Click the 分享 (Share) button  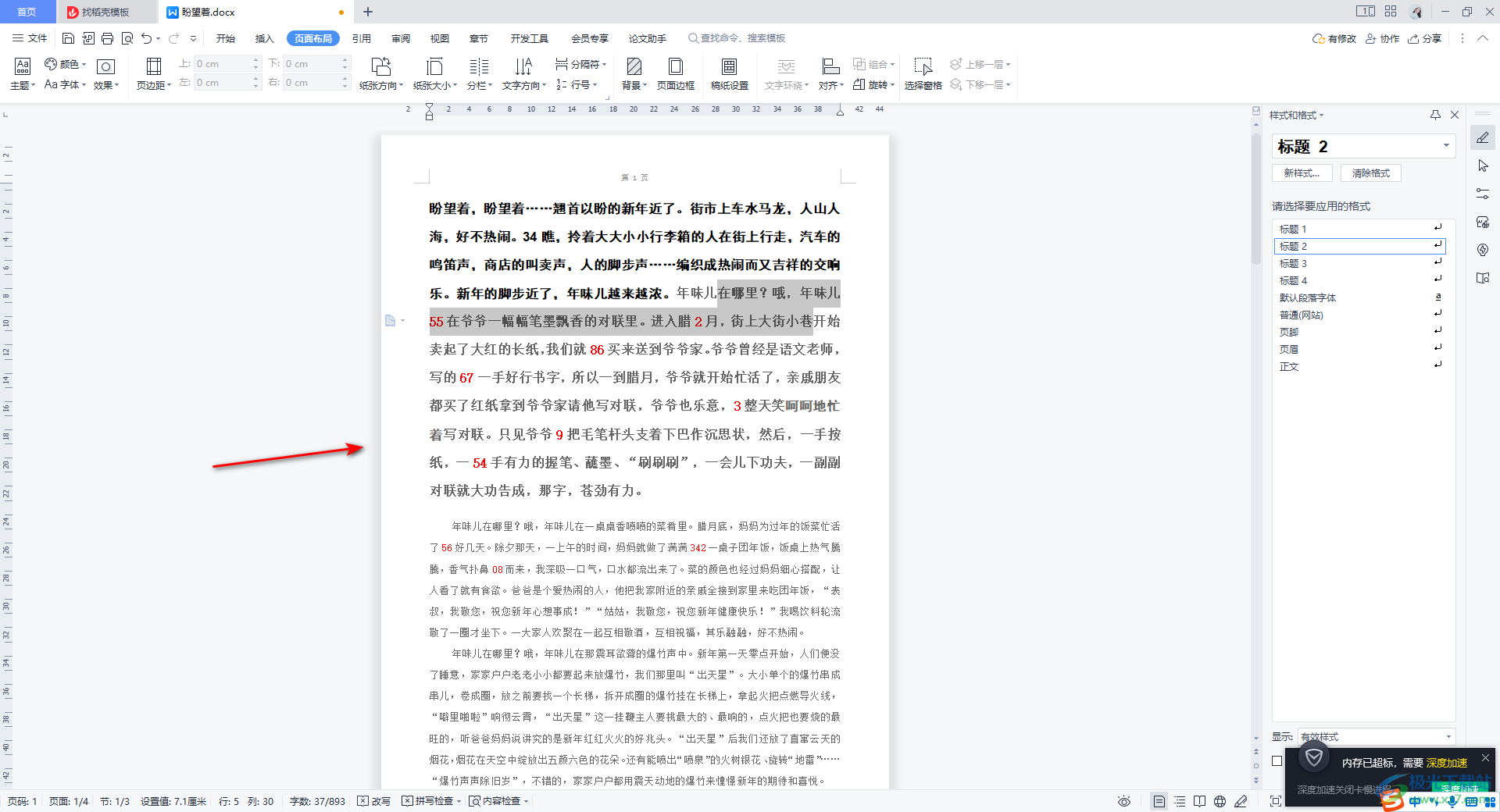pyautogui.click(x=1424, y=38)
